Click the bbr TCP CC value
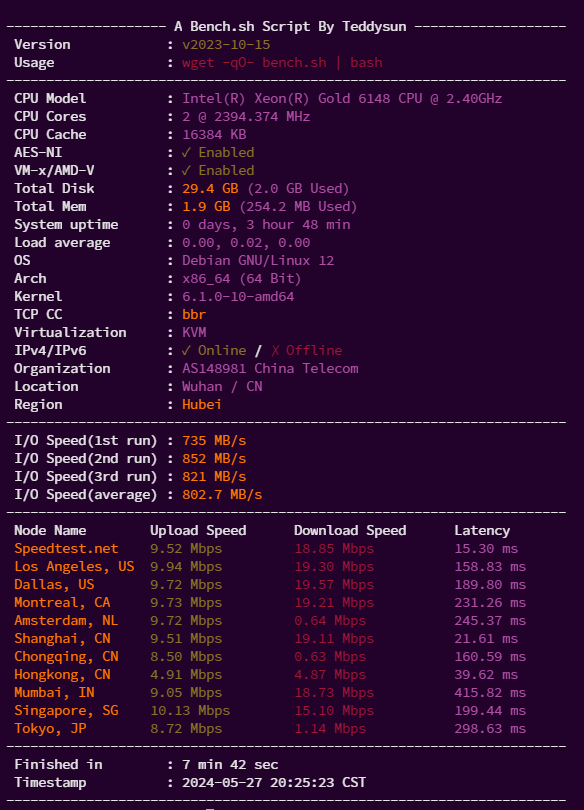The width and height of the screenshot is (584, 810). [x=194, y=315]
